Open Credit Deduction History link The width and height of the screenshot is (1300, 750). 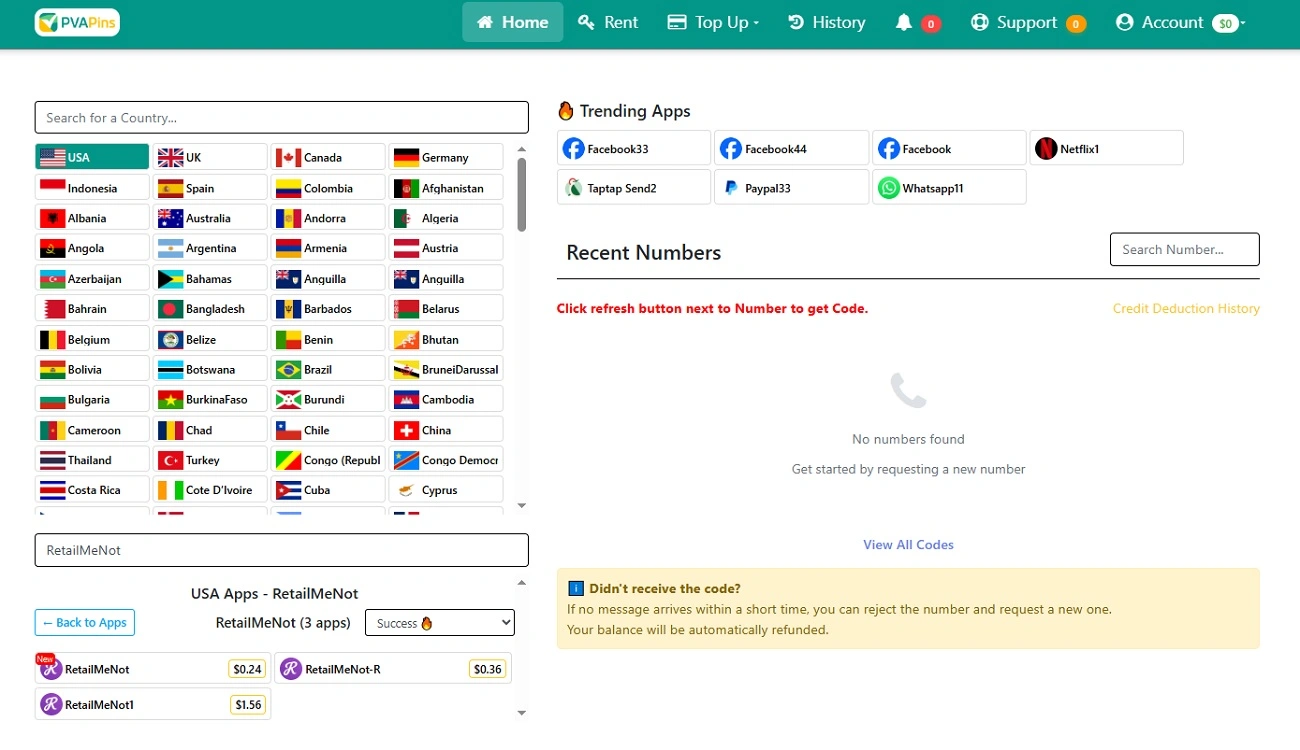pyautogui.click(x=1186, y=309)
